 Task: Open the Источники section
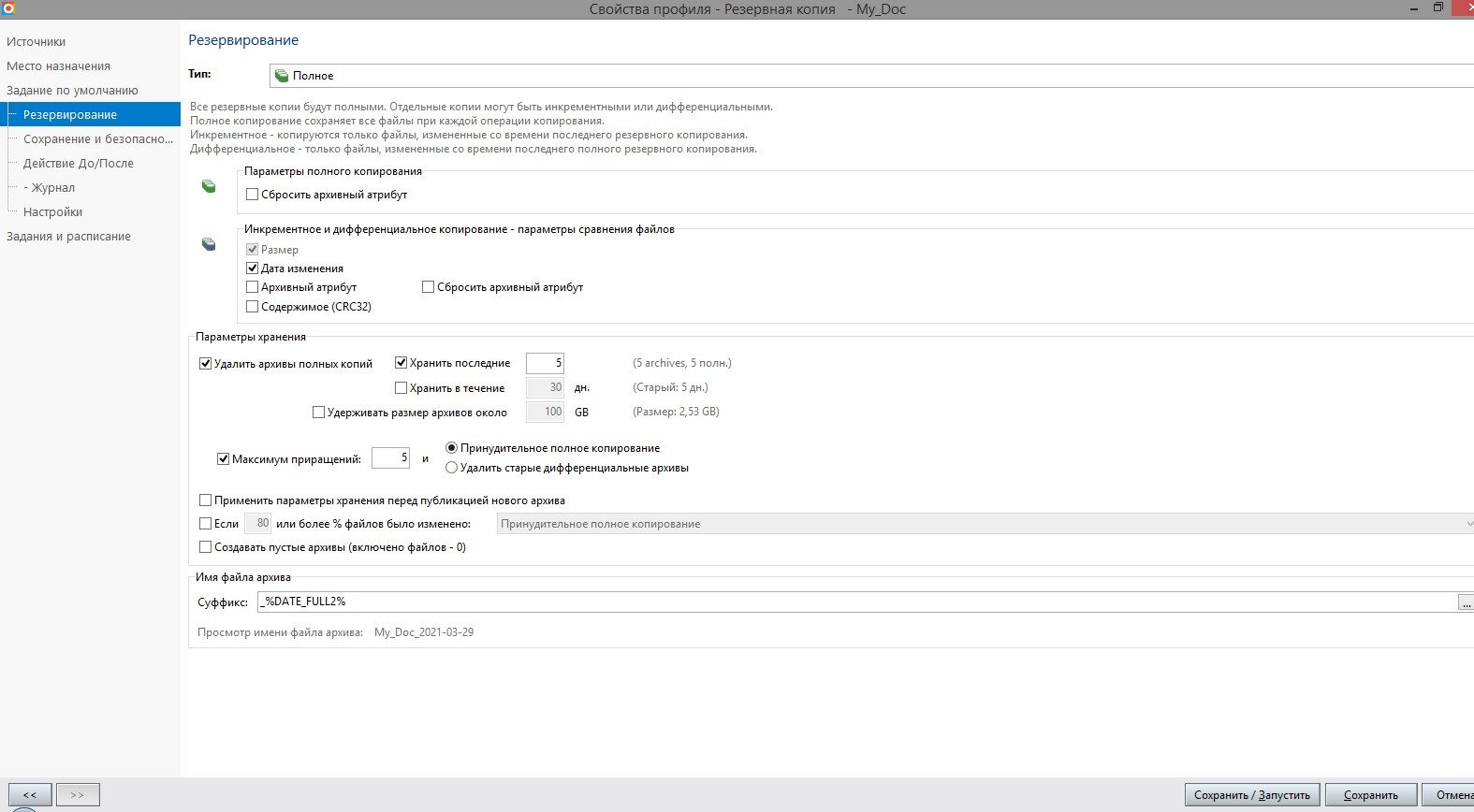[36, 42]
